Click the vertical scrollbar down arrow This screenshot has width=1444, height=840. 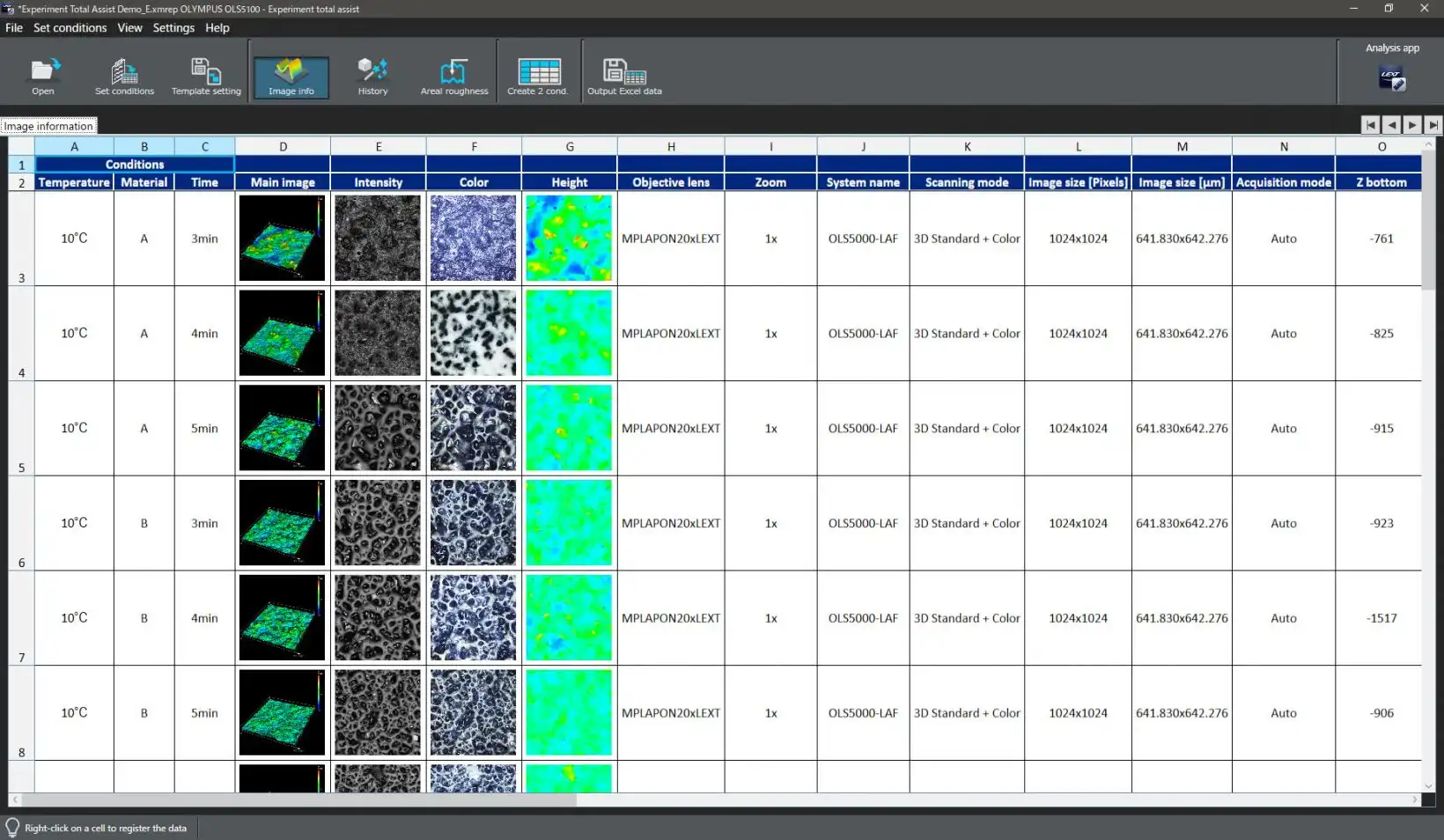[x=1428, y=786]
